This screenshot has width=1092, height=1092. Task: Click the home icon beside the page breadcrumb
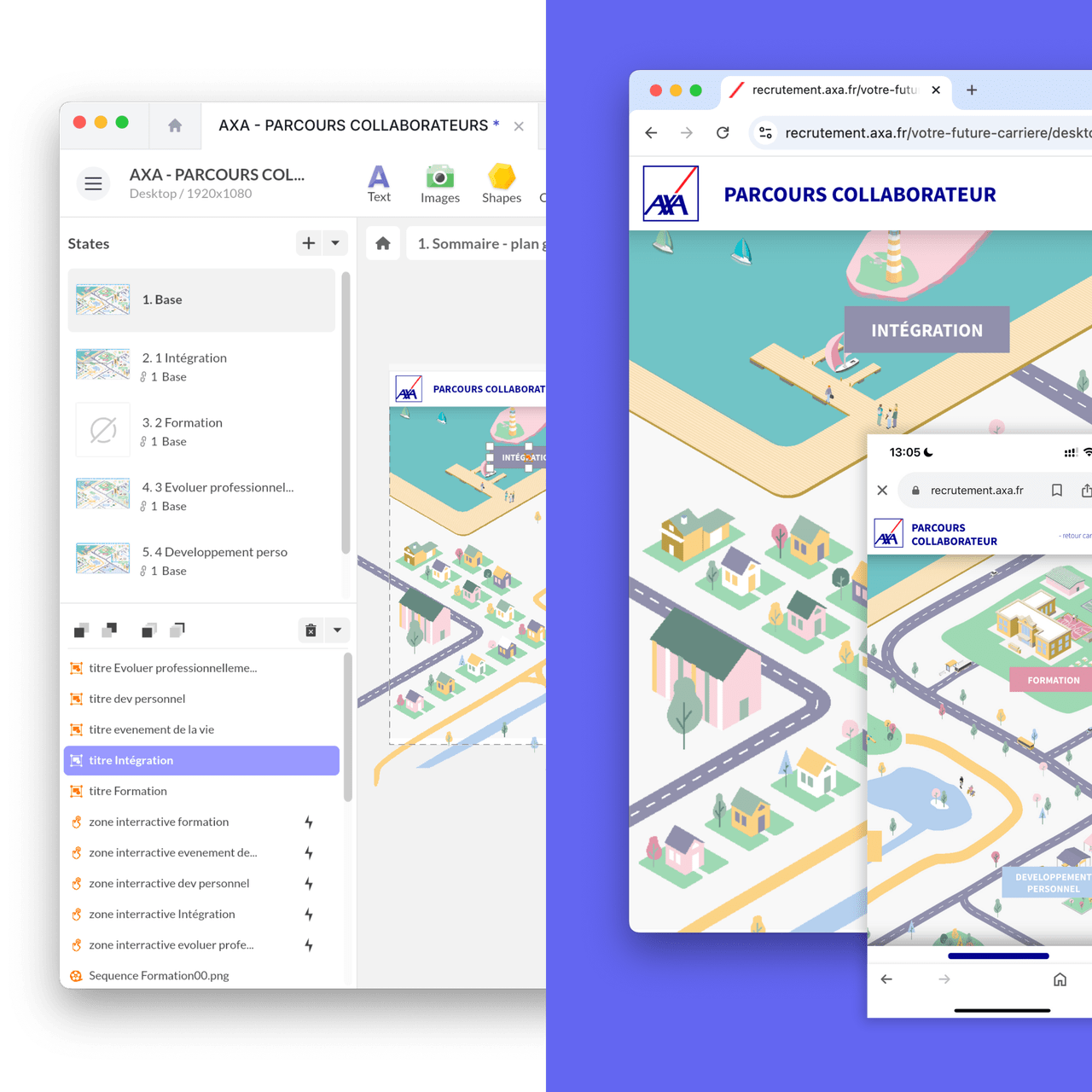coord(383,244)
